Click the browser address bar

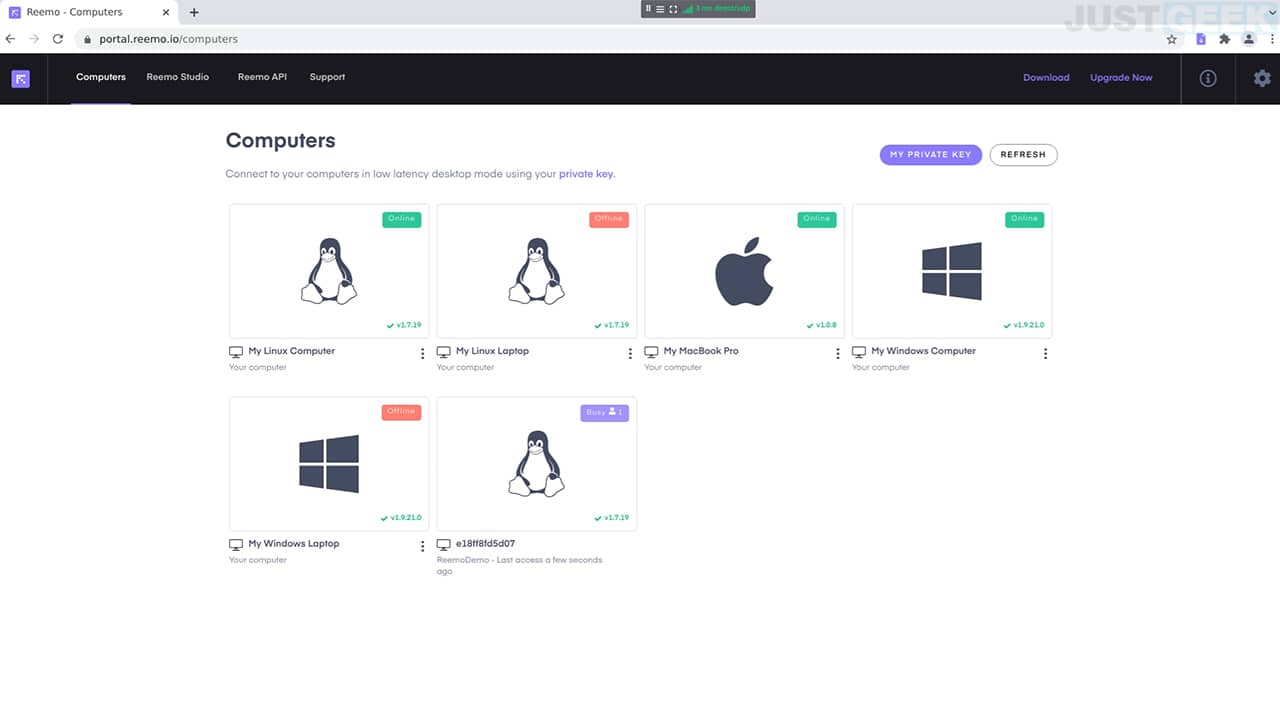620,39
